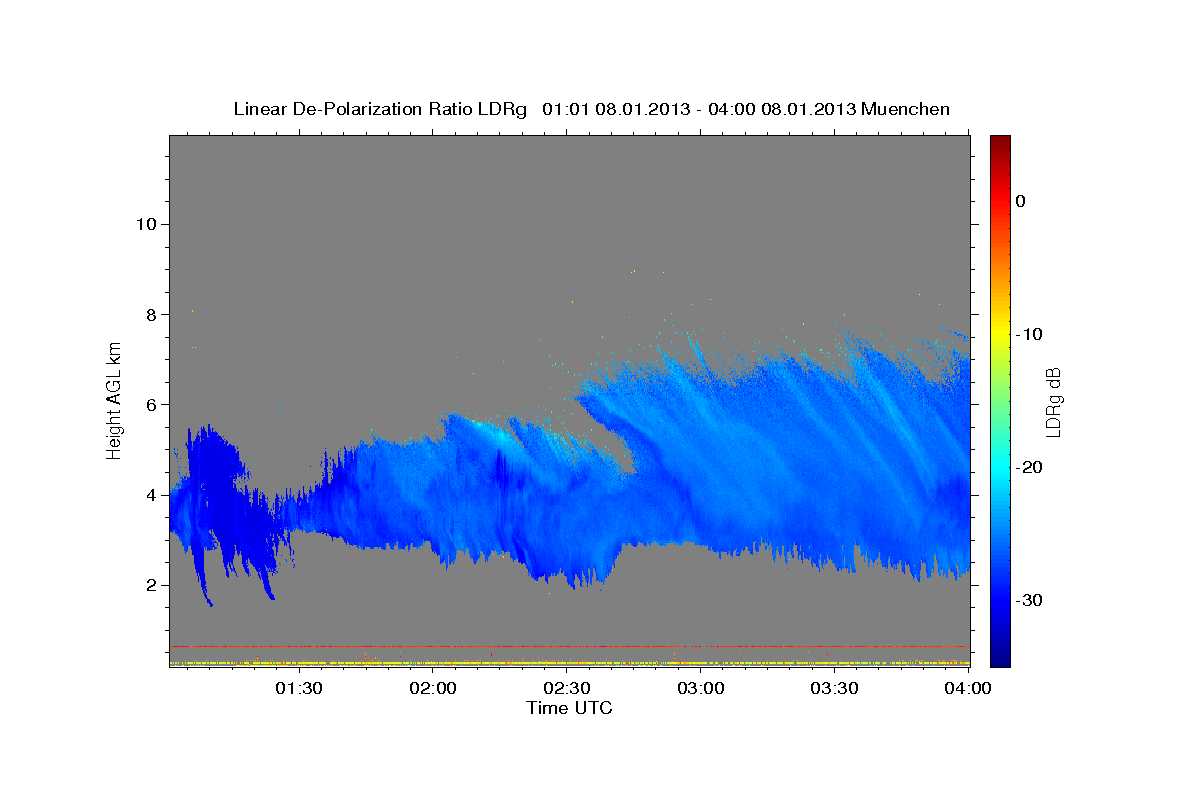Screen dimensions: 1200x800
Task: Click the cyan bright streak near 02:10
Action: 492,434
